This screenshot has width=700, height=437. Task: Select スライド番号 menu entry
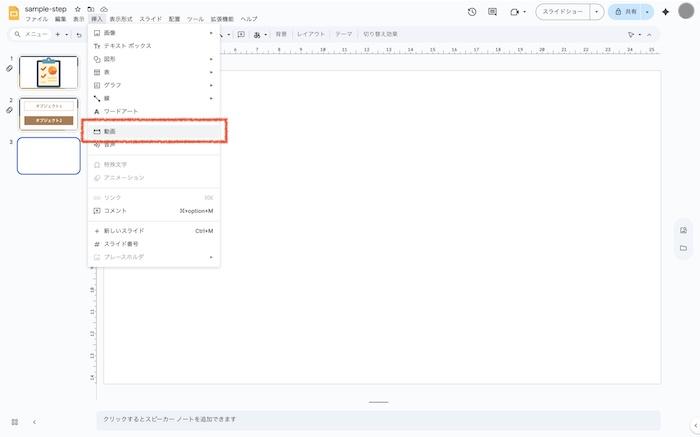[154, 244]
